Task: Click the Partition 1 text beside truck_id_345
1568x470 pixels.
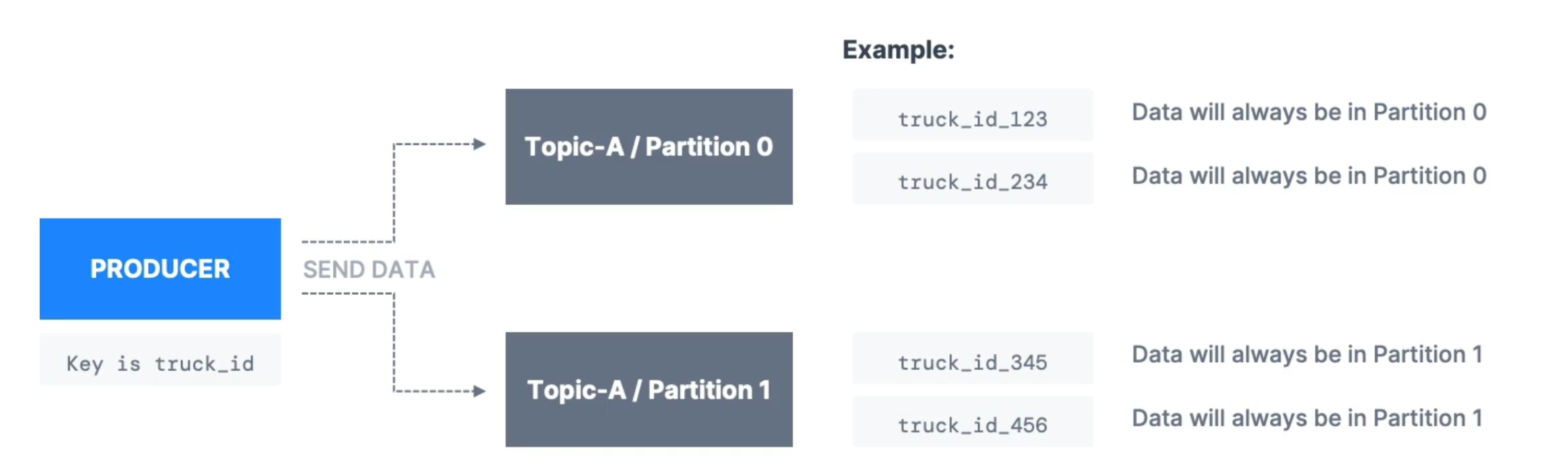Action: point(1428,354)
